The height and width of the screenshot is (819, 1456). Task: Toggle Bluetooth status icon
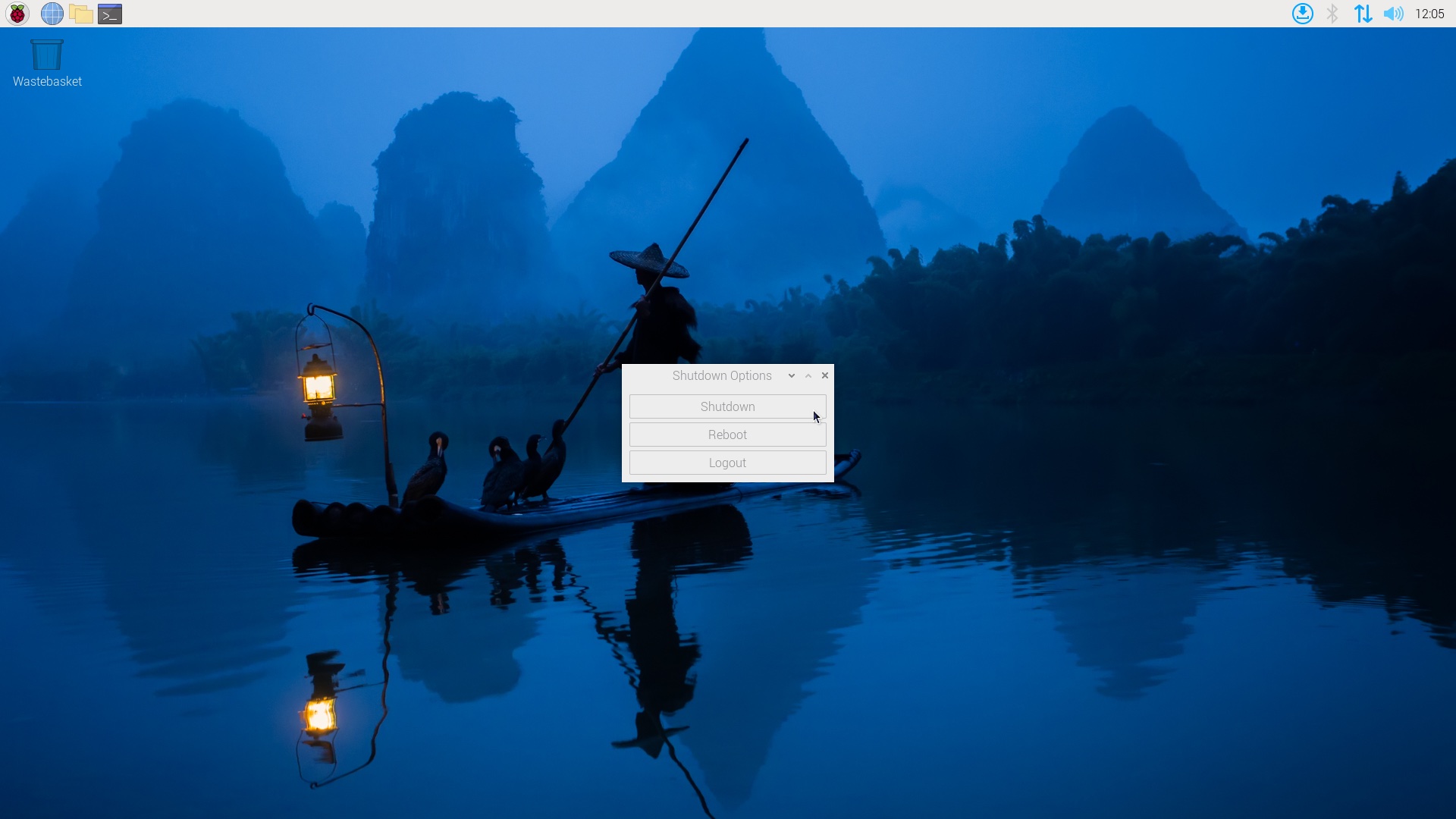coord(1332,13)
